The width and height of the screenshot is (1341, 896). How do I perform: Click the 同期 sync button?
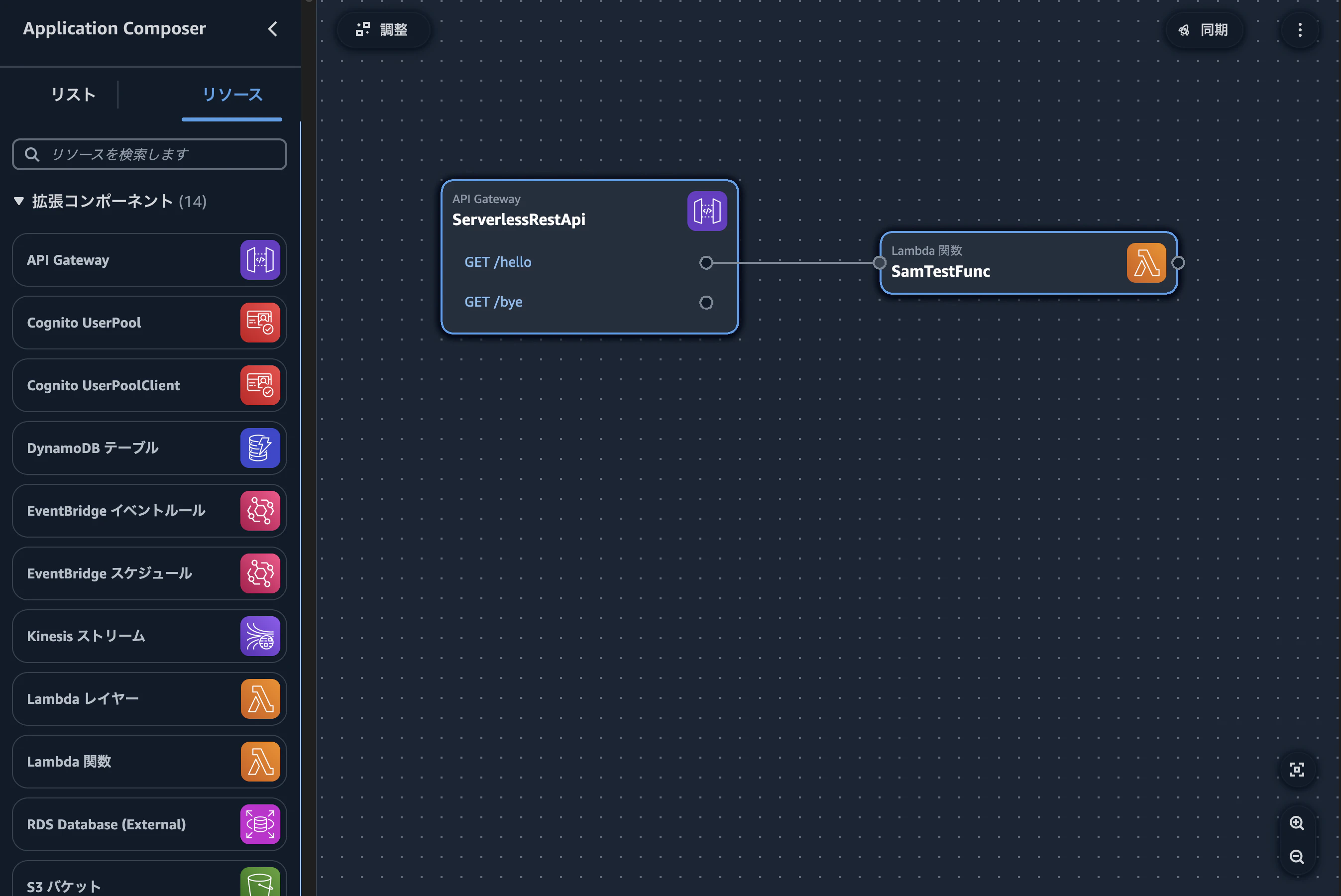tap(1204, 30)
